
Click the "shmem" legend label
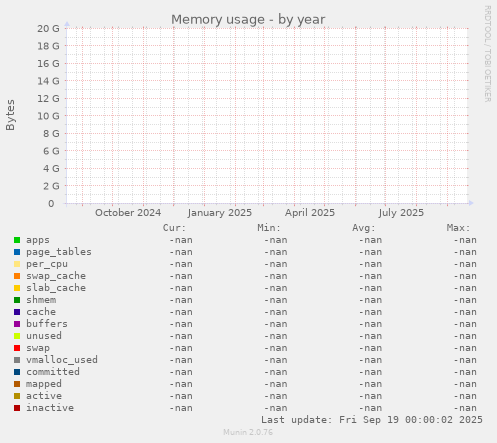[41, 300]
